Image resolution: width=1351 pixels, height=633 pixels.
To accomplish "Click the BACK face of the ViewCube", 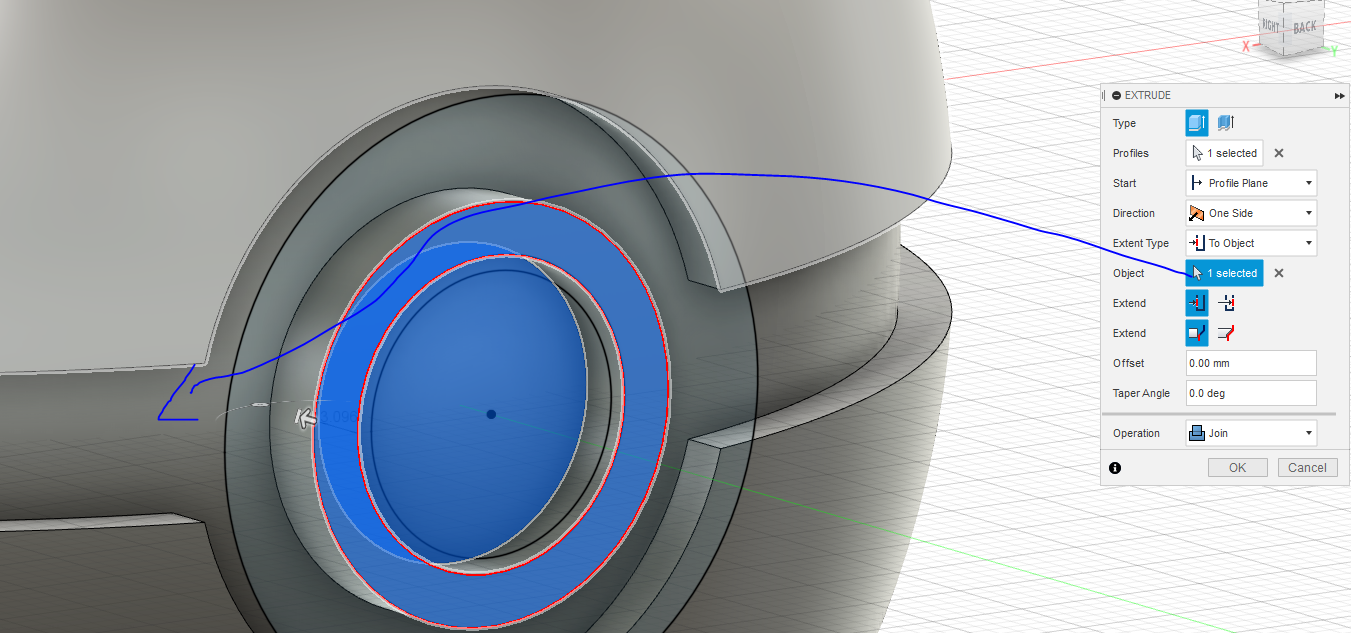I will click(x=1305, y=28).
